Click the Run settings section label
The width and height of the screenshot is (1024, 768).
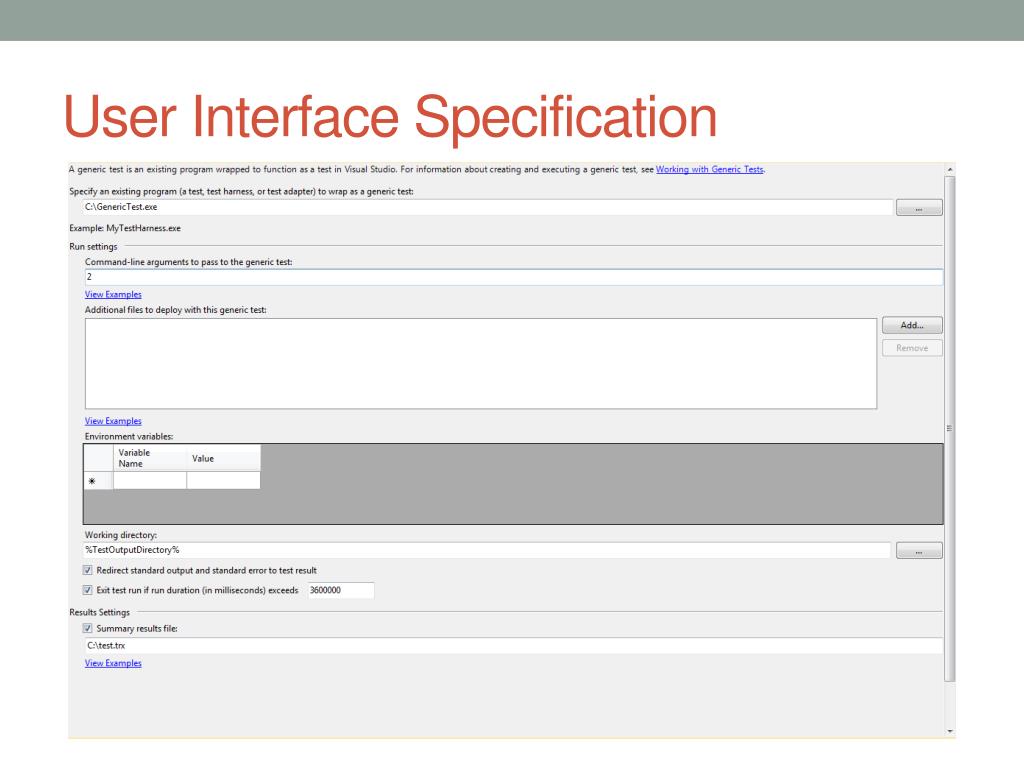[x=93, y=246]
